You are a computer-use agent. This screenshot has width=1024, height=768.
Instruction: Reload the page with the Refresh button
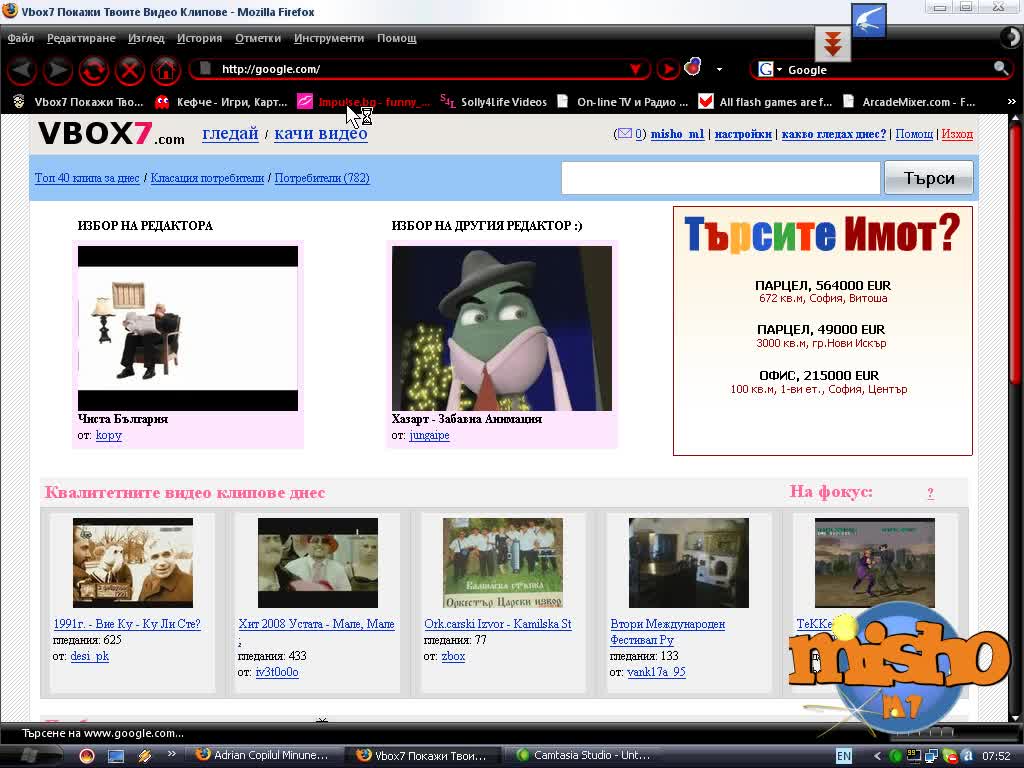tap(93, 70)
